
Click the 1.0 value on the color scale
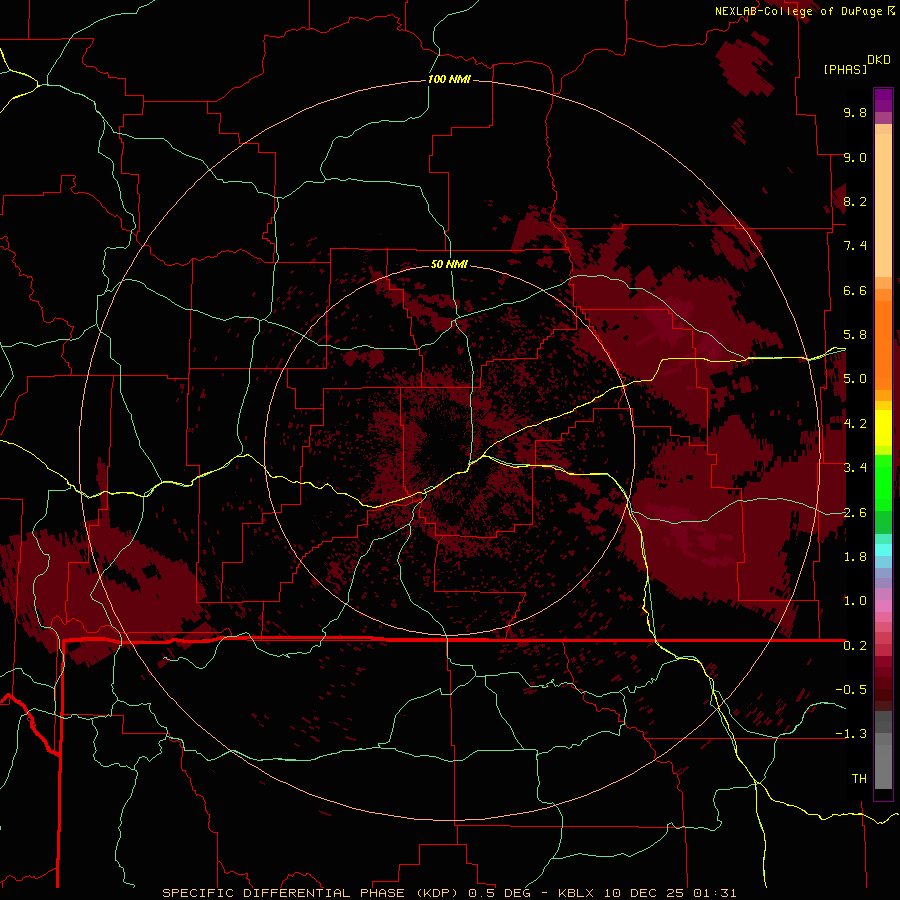pos(855,601)
